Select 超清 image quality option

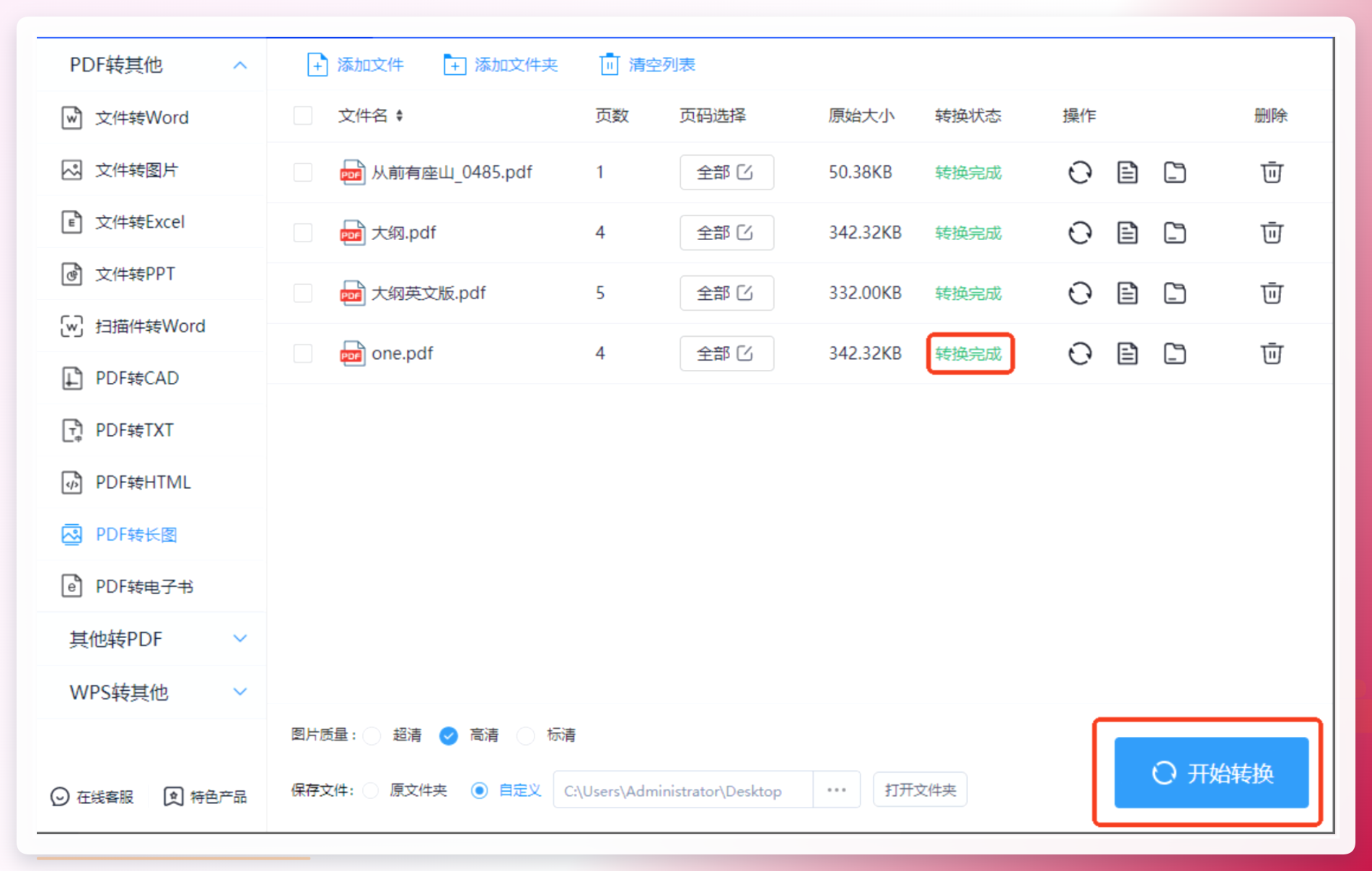(372, 735)
